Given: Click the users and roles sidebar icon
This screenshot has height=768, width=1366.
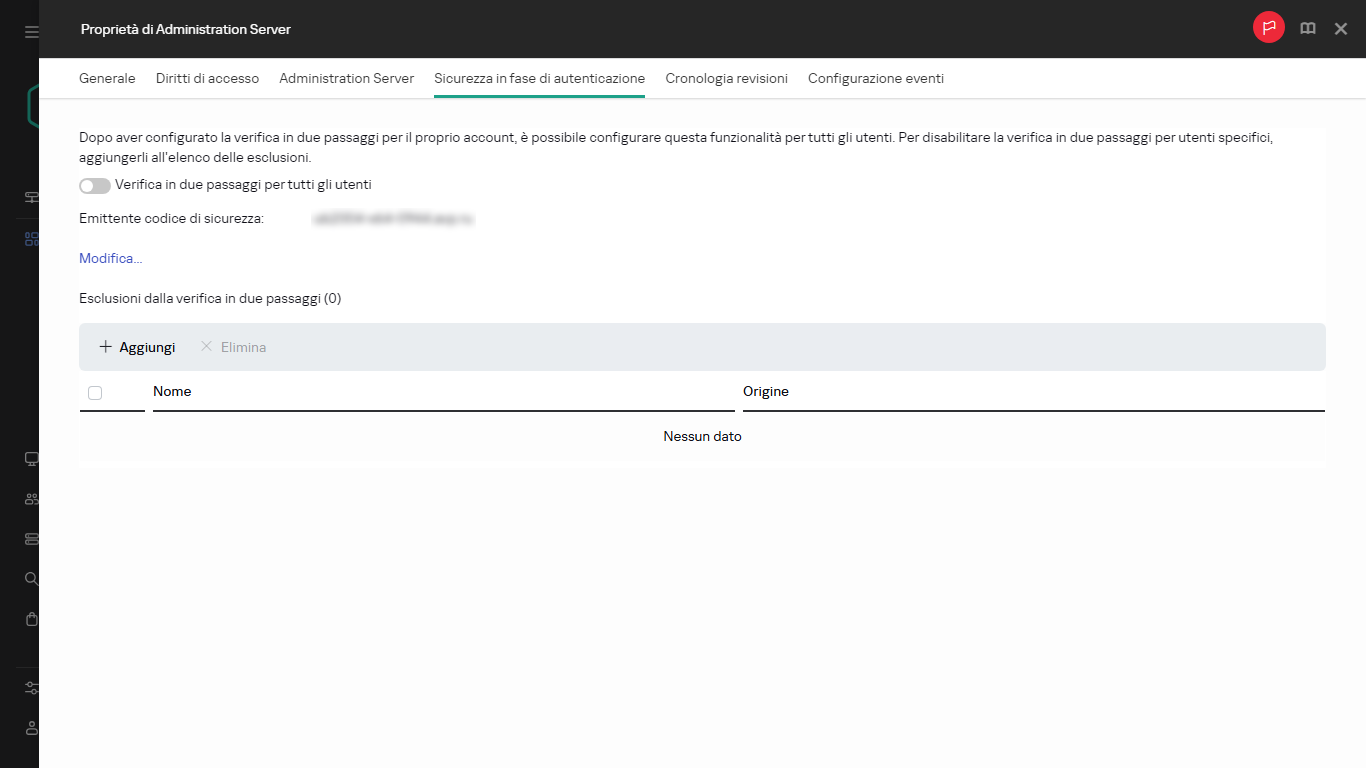Looking at the screenshot, I should click(x=30, y=498).
